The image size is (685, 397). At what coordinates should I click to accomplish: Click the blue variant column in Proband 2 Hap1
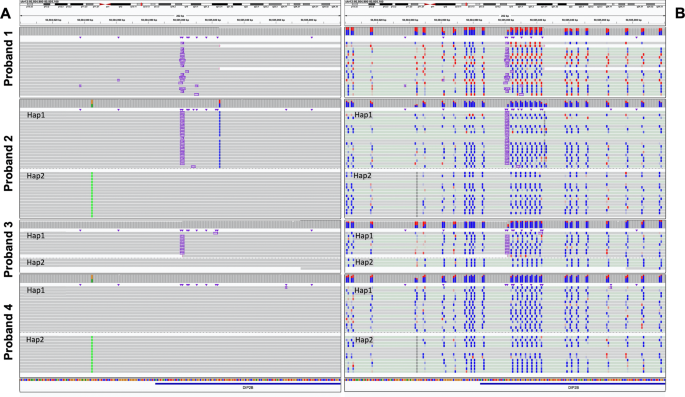(x=219, y=139)
